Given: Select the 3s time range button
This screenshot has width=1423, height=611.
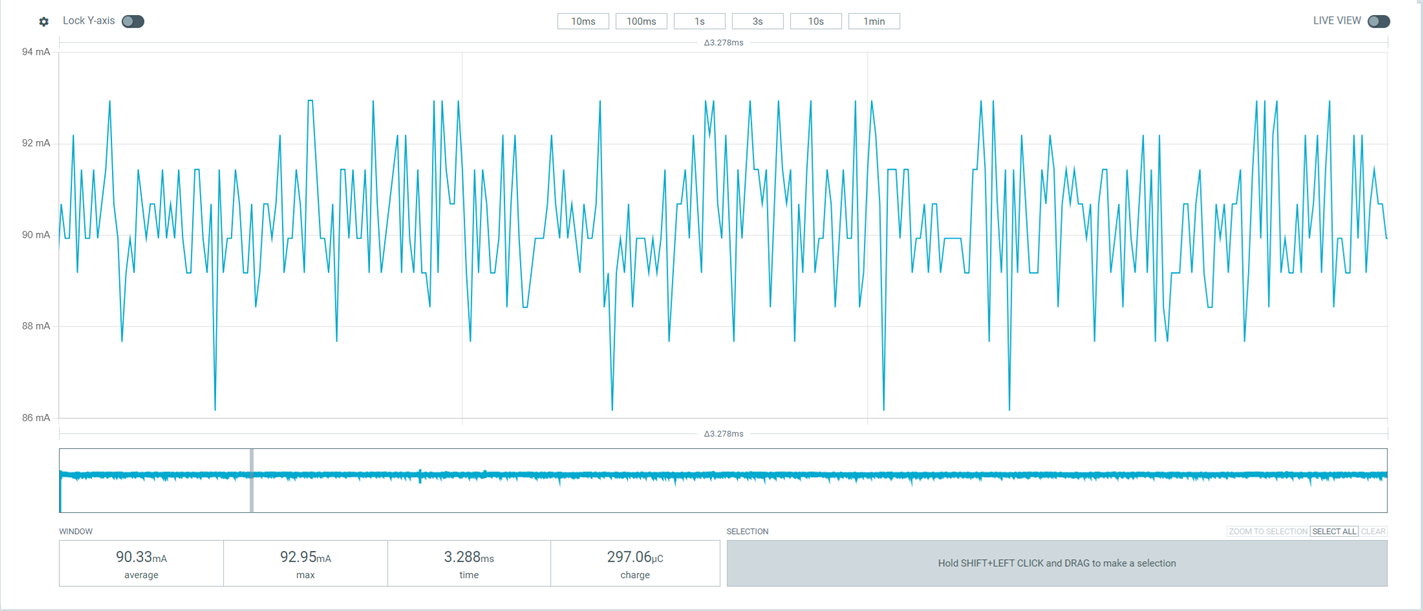Looking at the screenshot, I should tap(757, 21).
